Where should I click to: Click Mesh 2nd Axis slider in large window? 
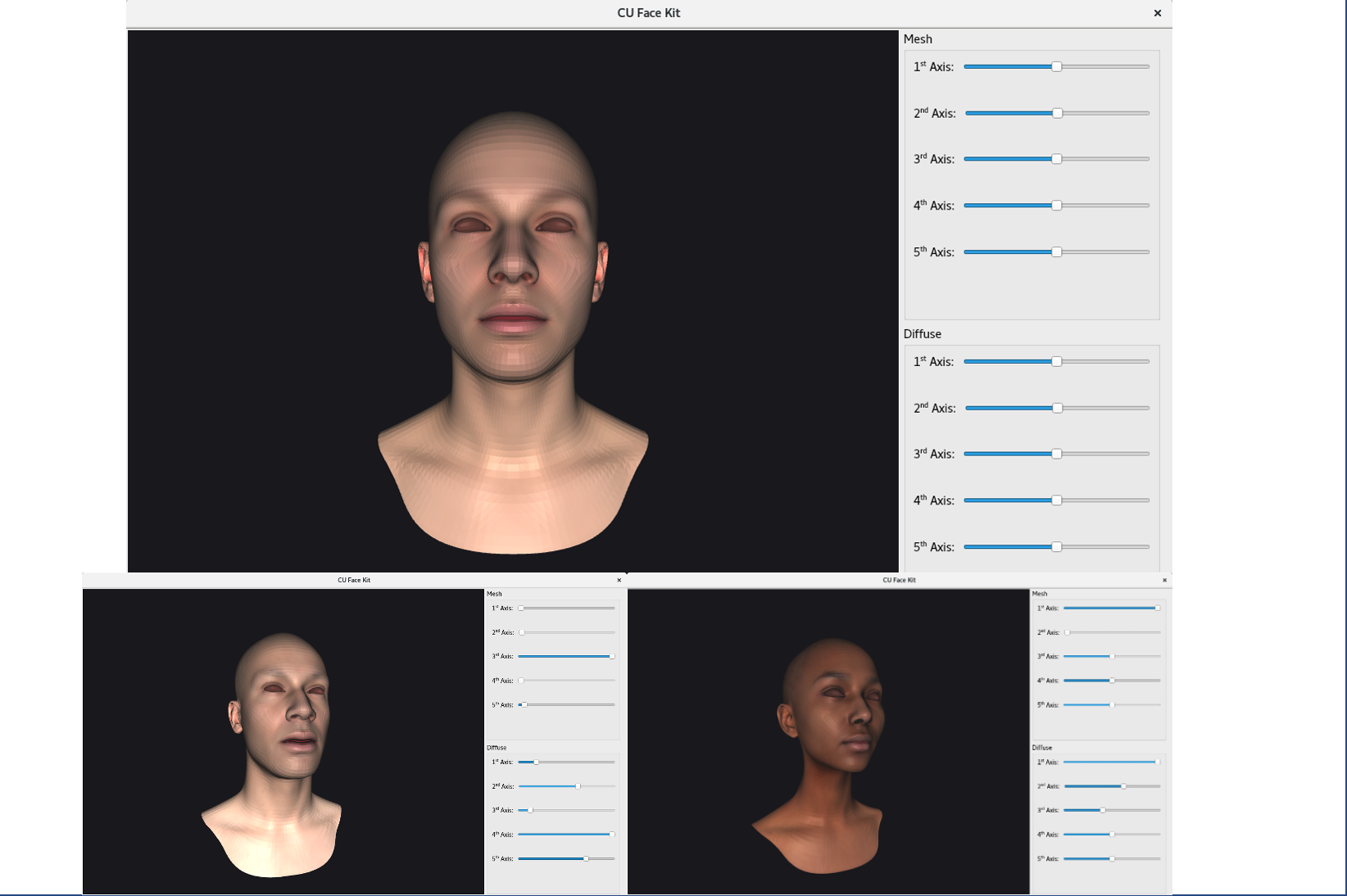coord(1057,113)
